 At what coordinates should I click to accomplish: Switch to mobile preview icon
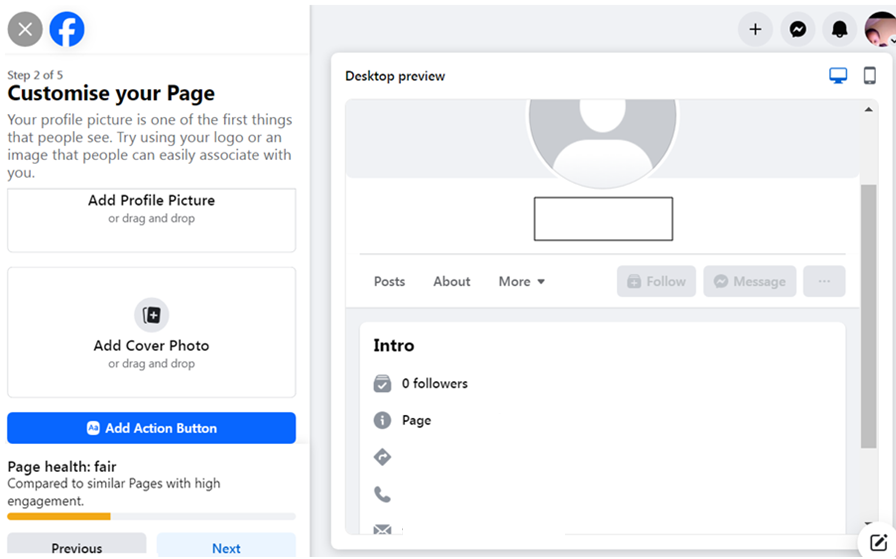tap(870, 75)
